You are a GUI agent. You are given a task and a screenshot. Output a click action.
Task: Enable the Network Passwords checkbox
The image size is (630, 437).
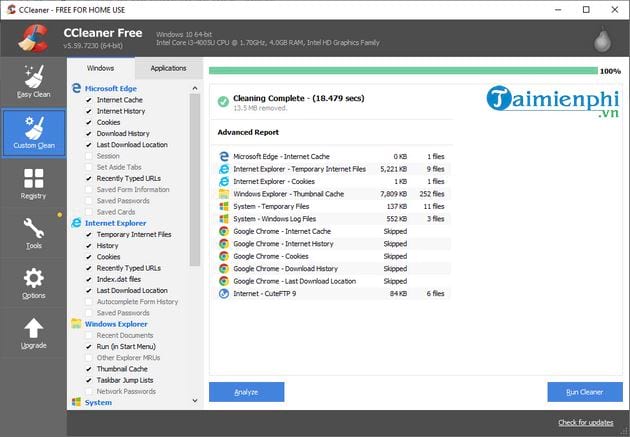[89, 391]
